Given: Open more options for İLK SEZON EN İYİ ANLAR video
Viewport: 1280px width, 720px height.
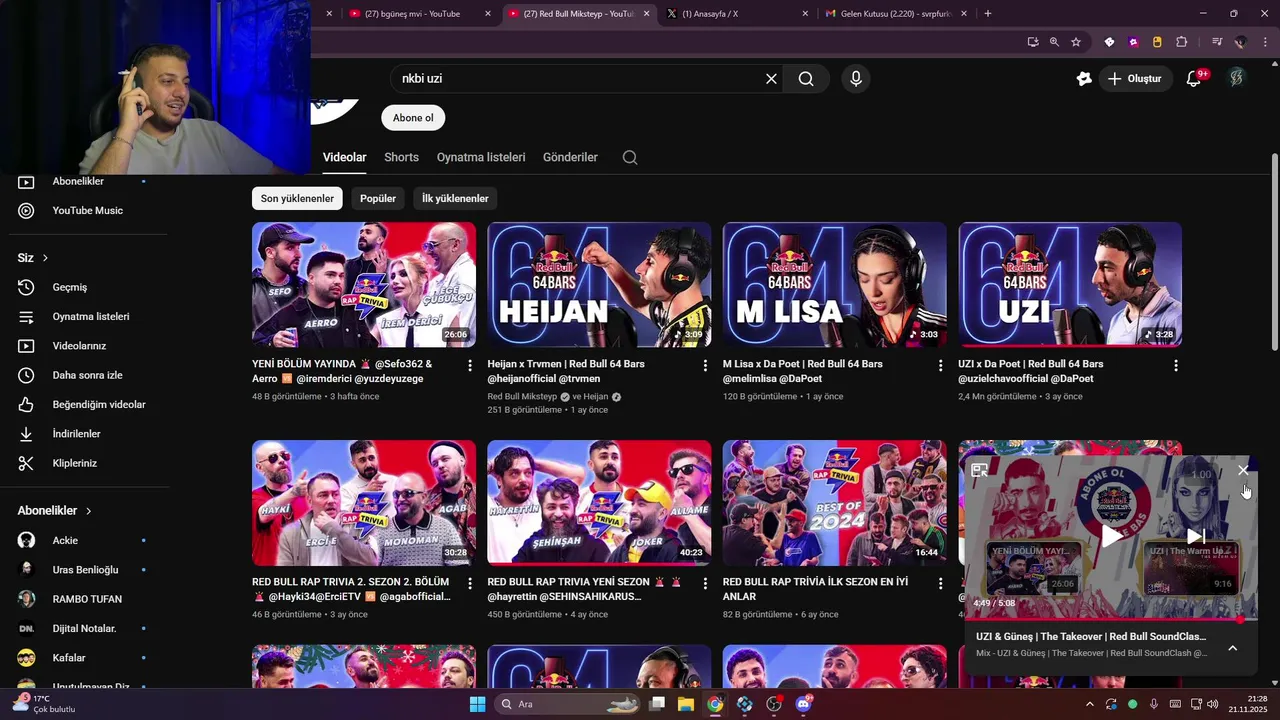Looking at the screenshot, I should click(x=940, y=584).
